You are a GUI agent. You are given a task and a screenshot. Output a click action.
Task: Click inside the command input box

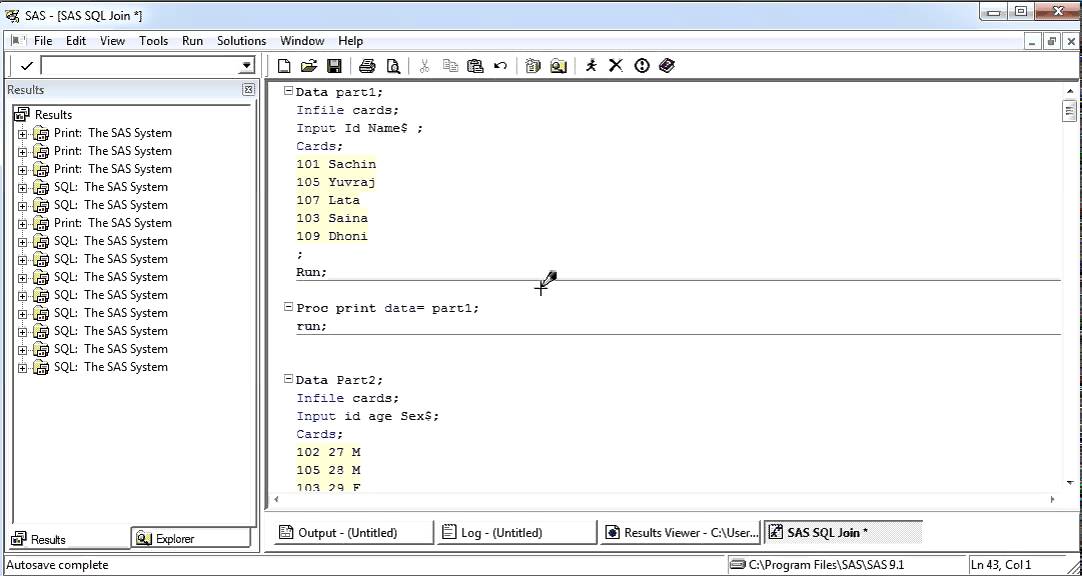(x=141, y=66)
